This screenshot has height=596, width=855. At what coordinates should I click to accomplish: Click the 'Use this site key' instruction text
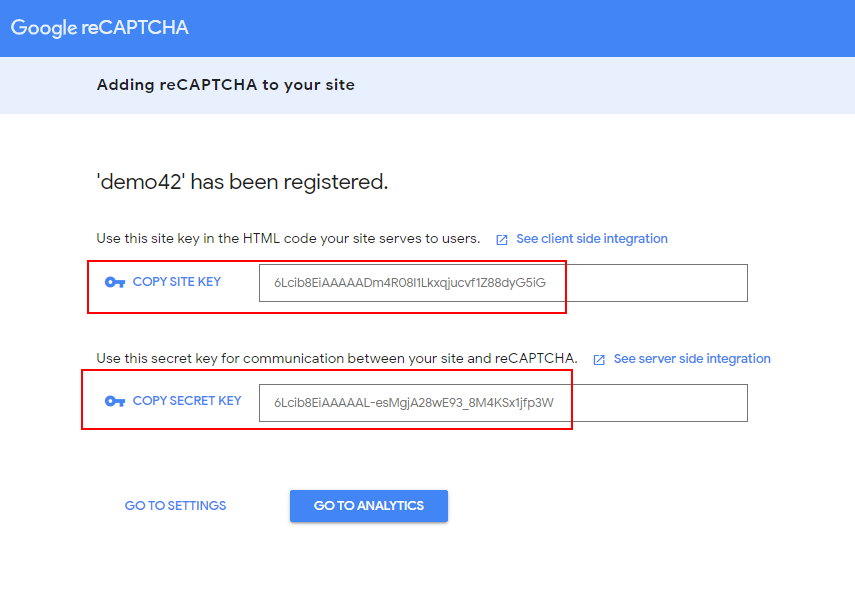tap(288, 239)
